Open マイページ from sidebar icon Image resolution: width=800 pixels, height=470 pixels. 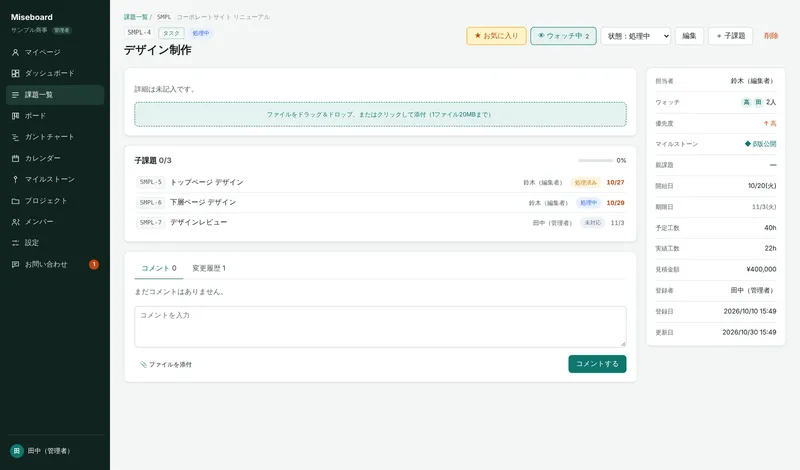(15, 53)
